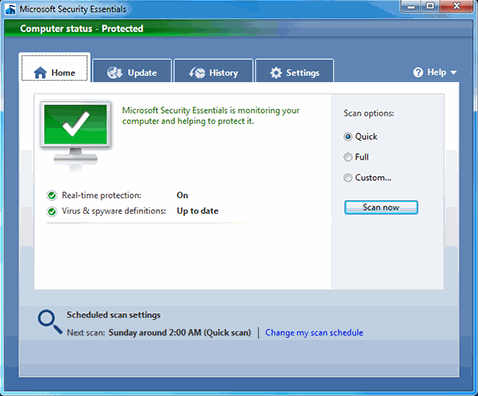Screen dimensions: 478x396
Task: Close the Security Essentials window
Action: 457,6
